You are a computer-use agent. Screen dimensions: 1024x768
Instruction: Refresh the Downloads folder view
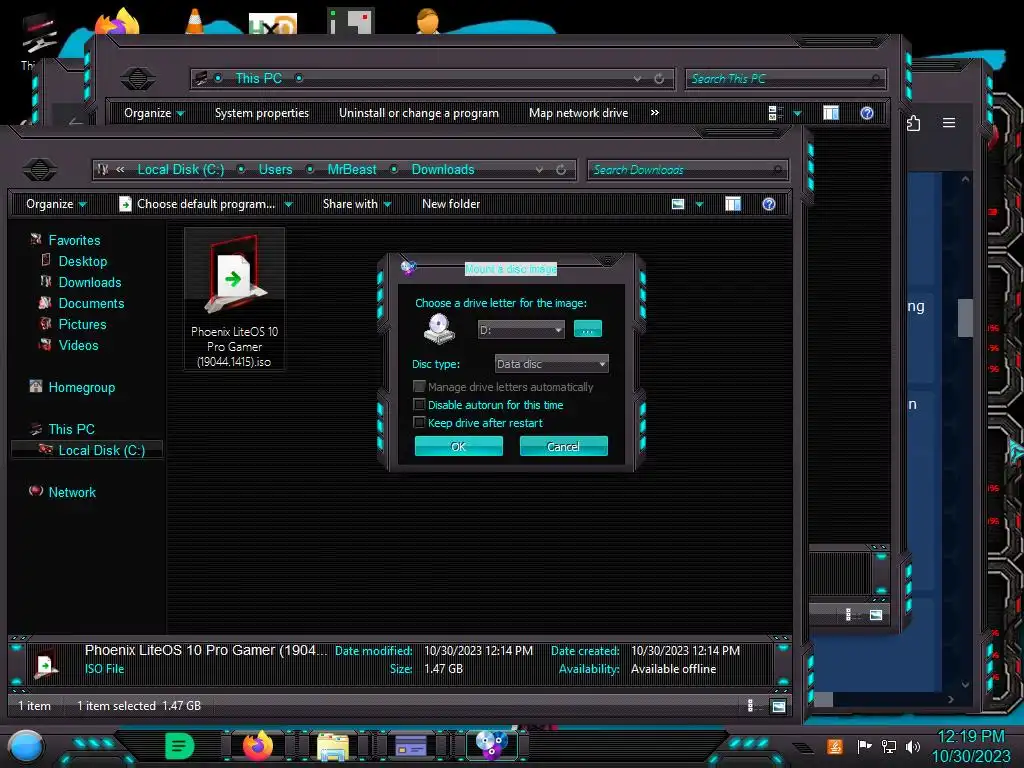[x=561, y=170]
